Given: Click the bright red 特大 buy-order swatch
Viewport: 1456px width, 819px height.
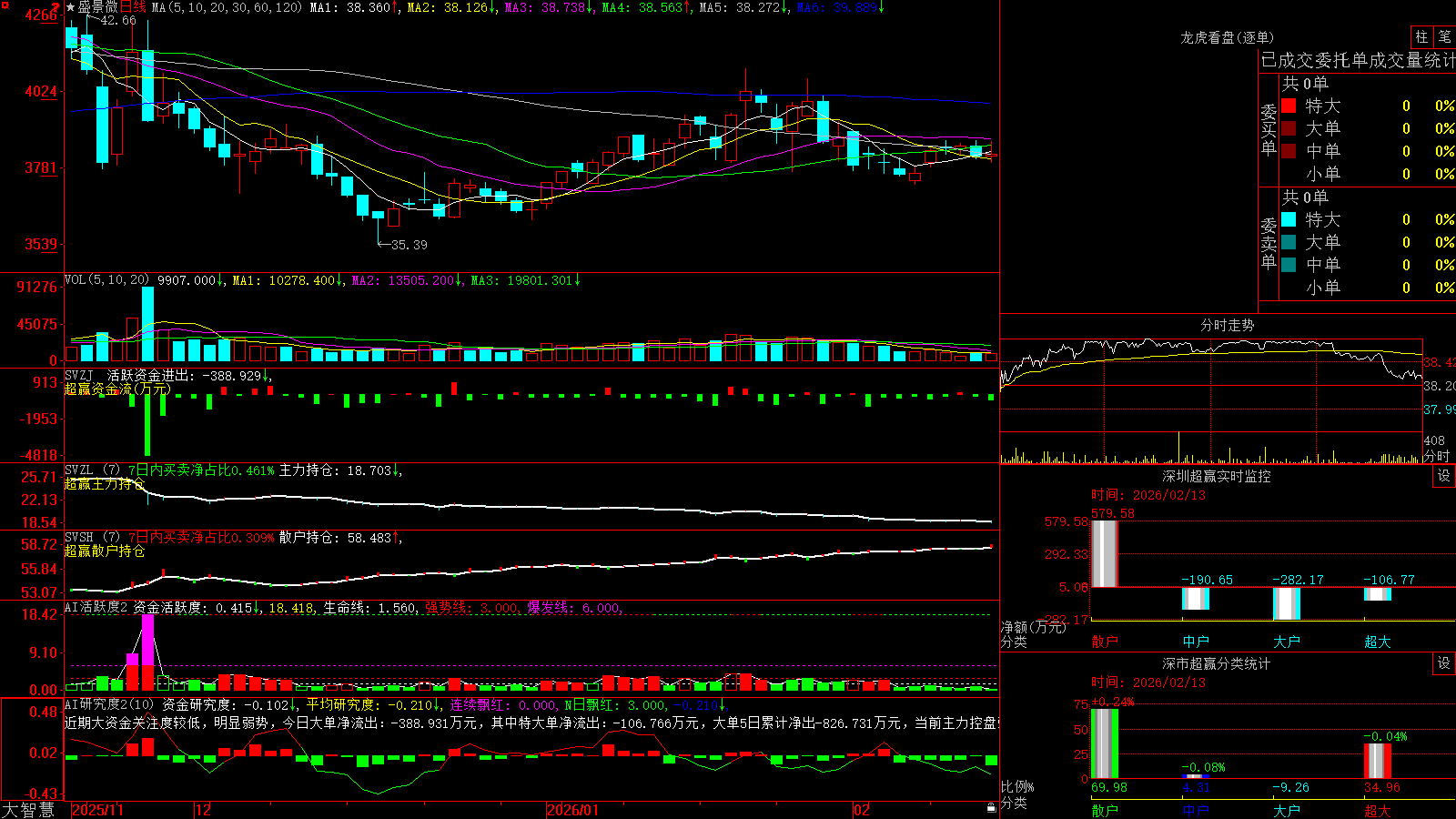Looking at the screenshot, I should click(1289, 106).
